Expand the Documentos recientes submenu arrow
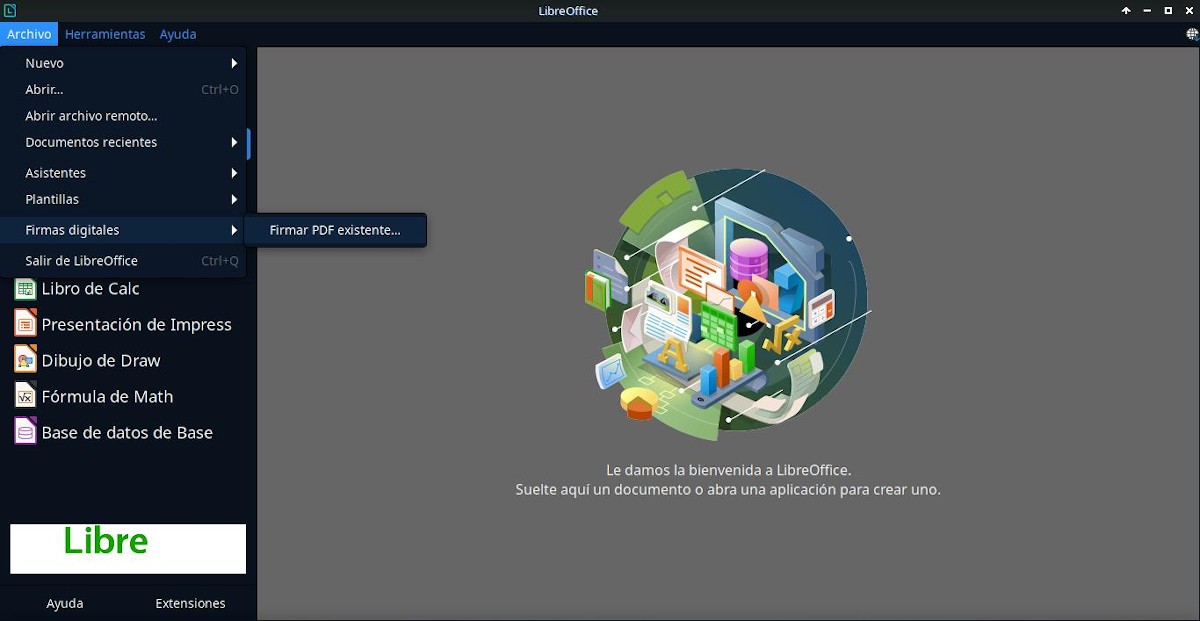The image size is (1200, 621). click(x=234, y=142)
